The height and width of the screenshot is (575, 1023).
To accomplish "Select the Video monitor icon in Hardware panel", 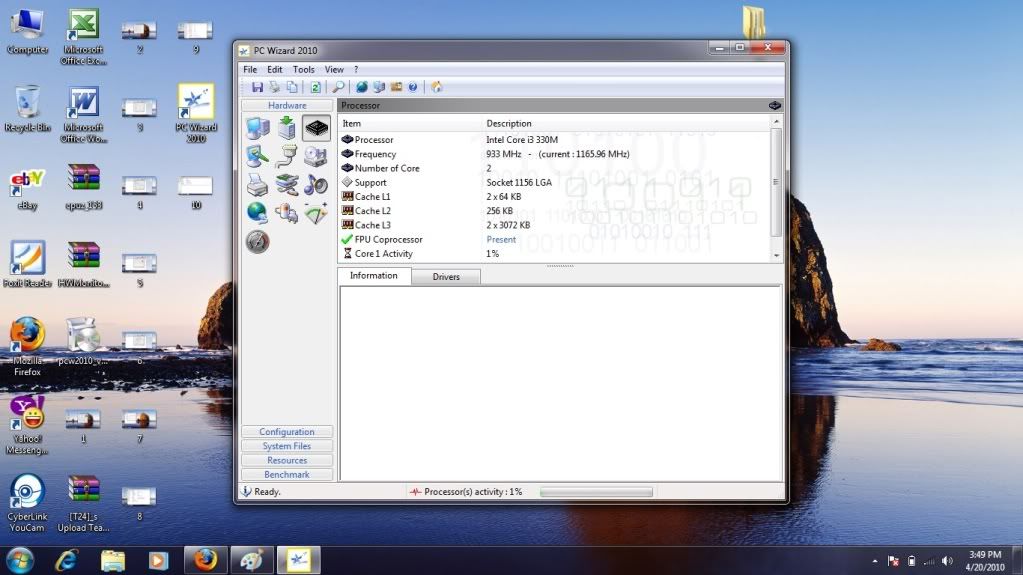I will point(258,157).
